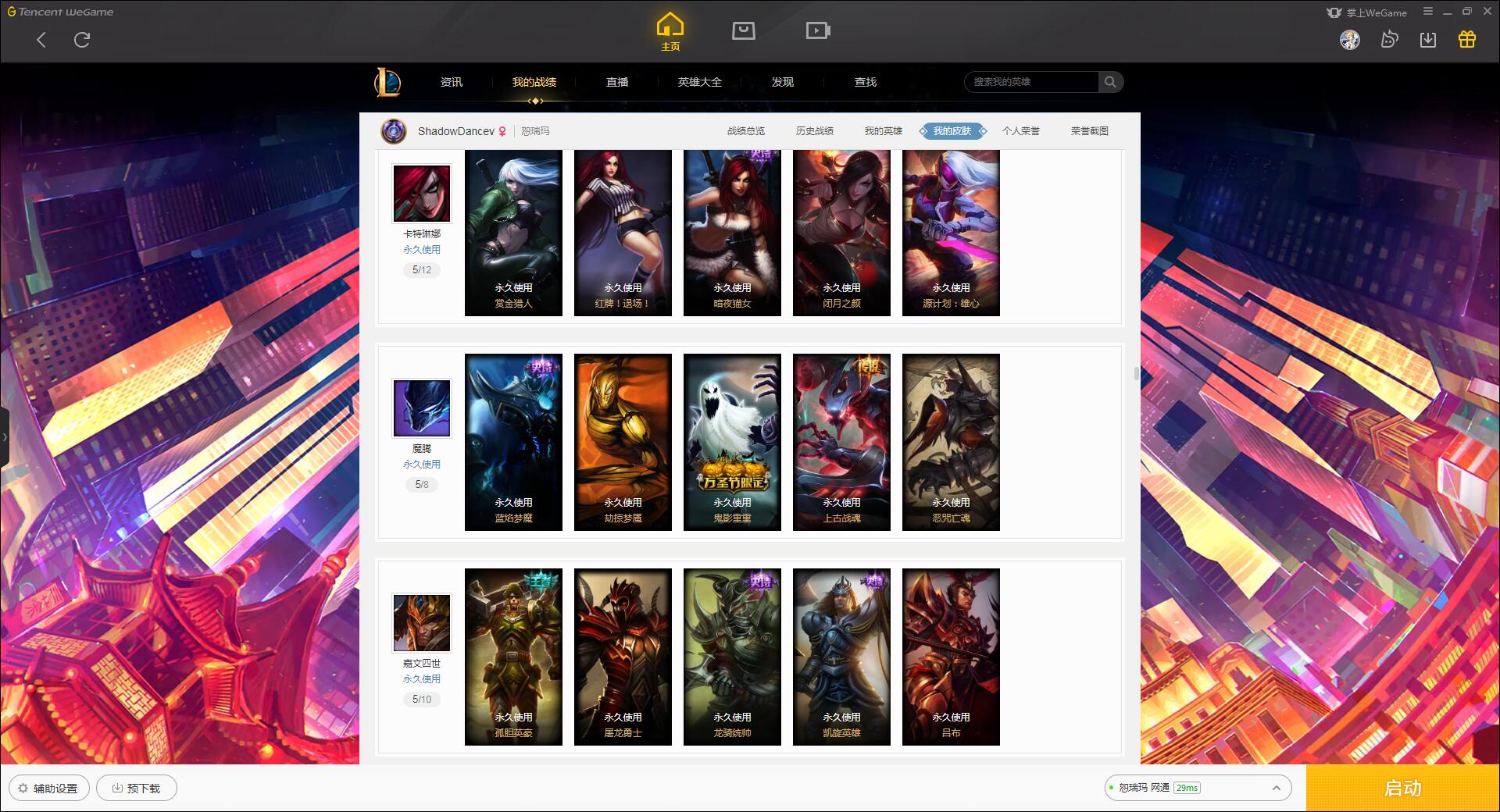Open the video live icon in the top bar
Screen dimensions: 1500x812
(818, 30)
